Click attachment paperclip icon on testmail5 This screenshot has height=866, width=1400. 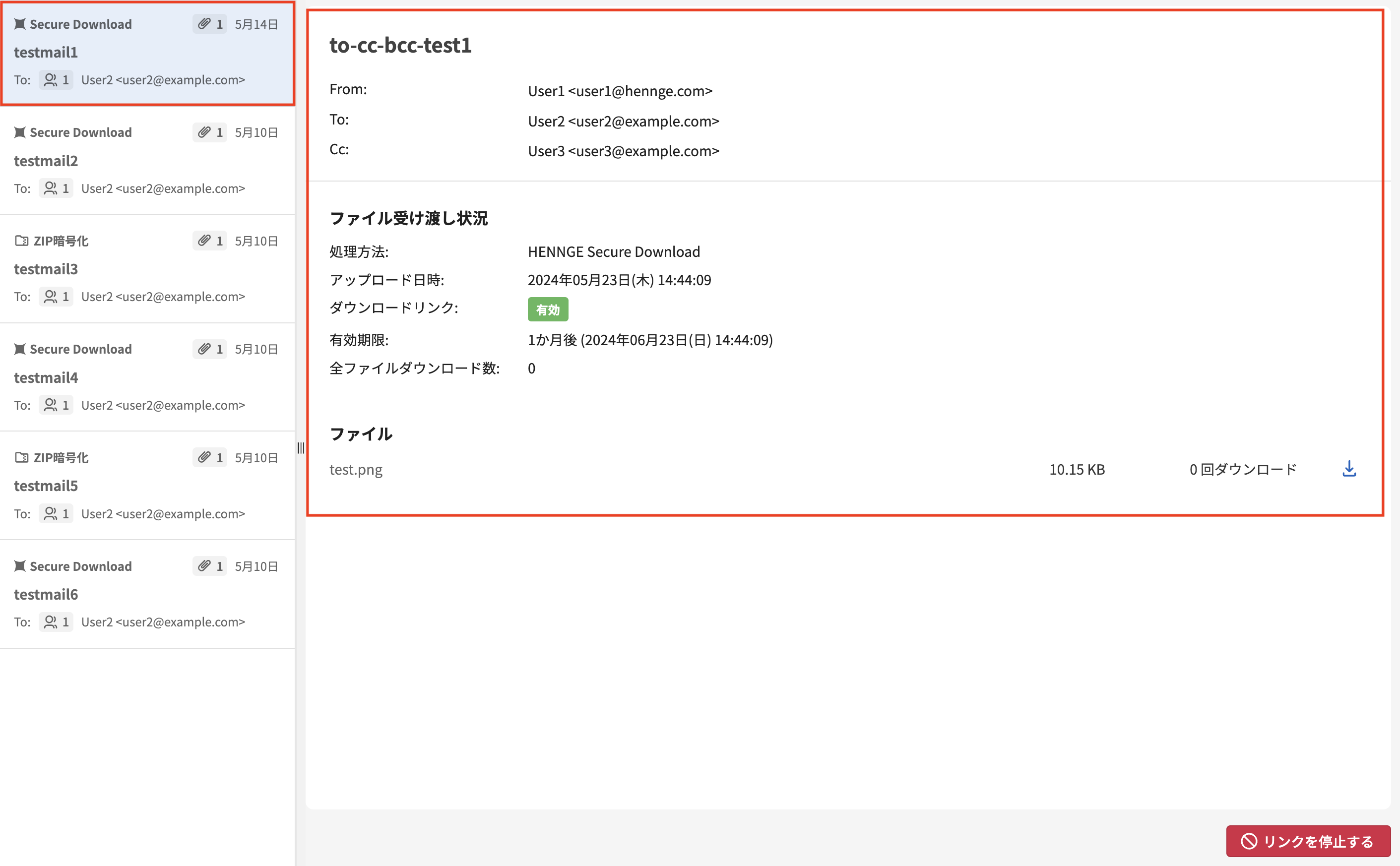point(204,457)
